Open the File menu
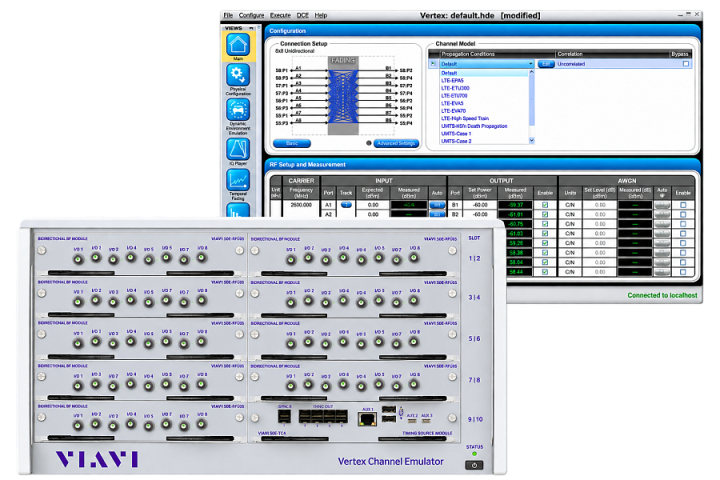The height and width of the screenshot is (480, 720). [228, 15]
